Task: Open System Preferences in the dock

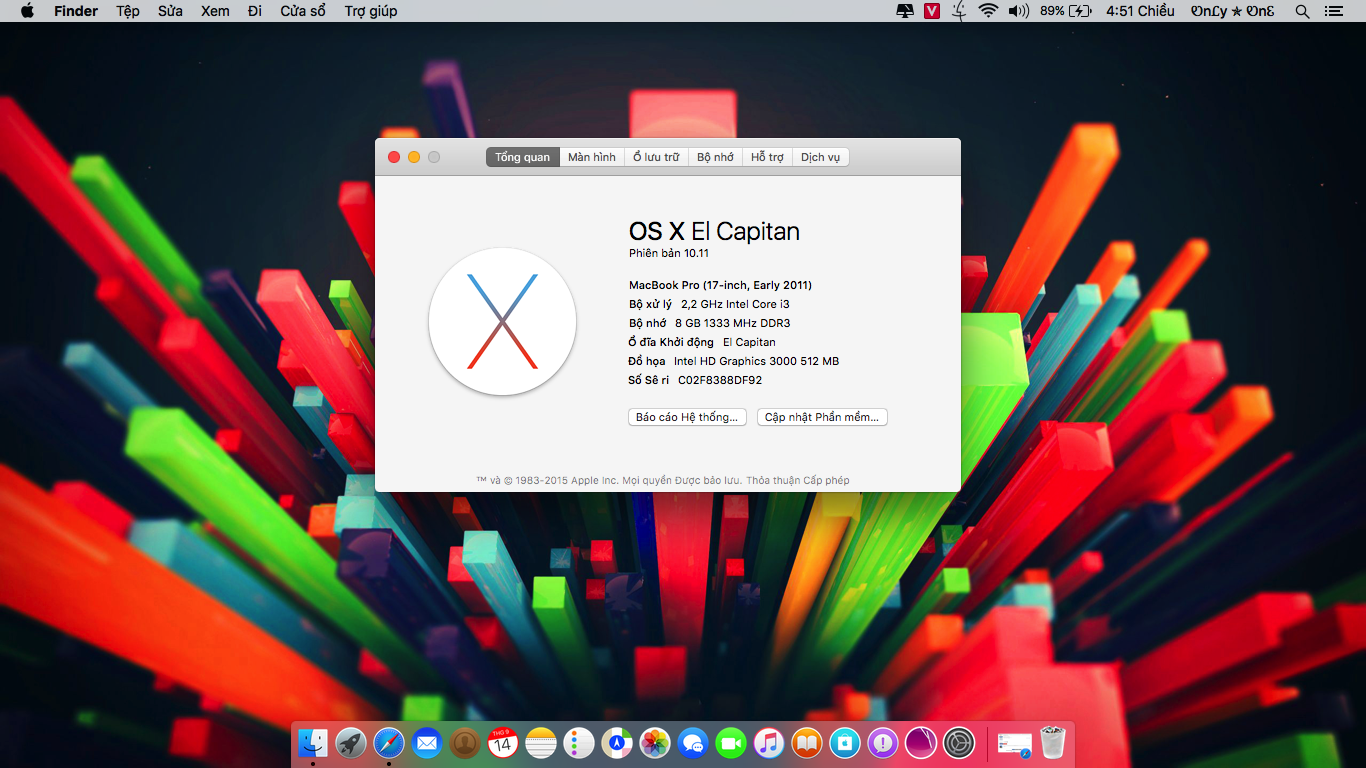Action: coord(959,743)
